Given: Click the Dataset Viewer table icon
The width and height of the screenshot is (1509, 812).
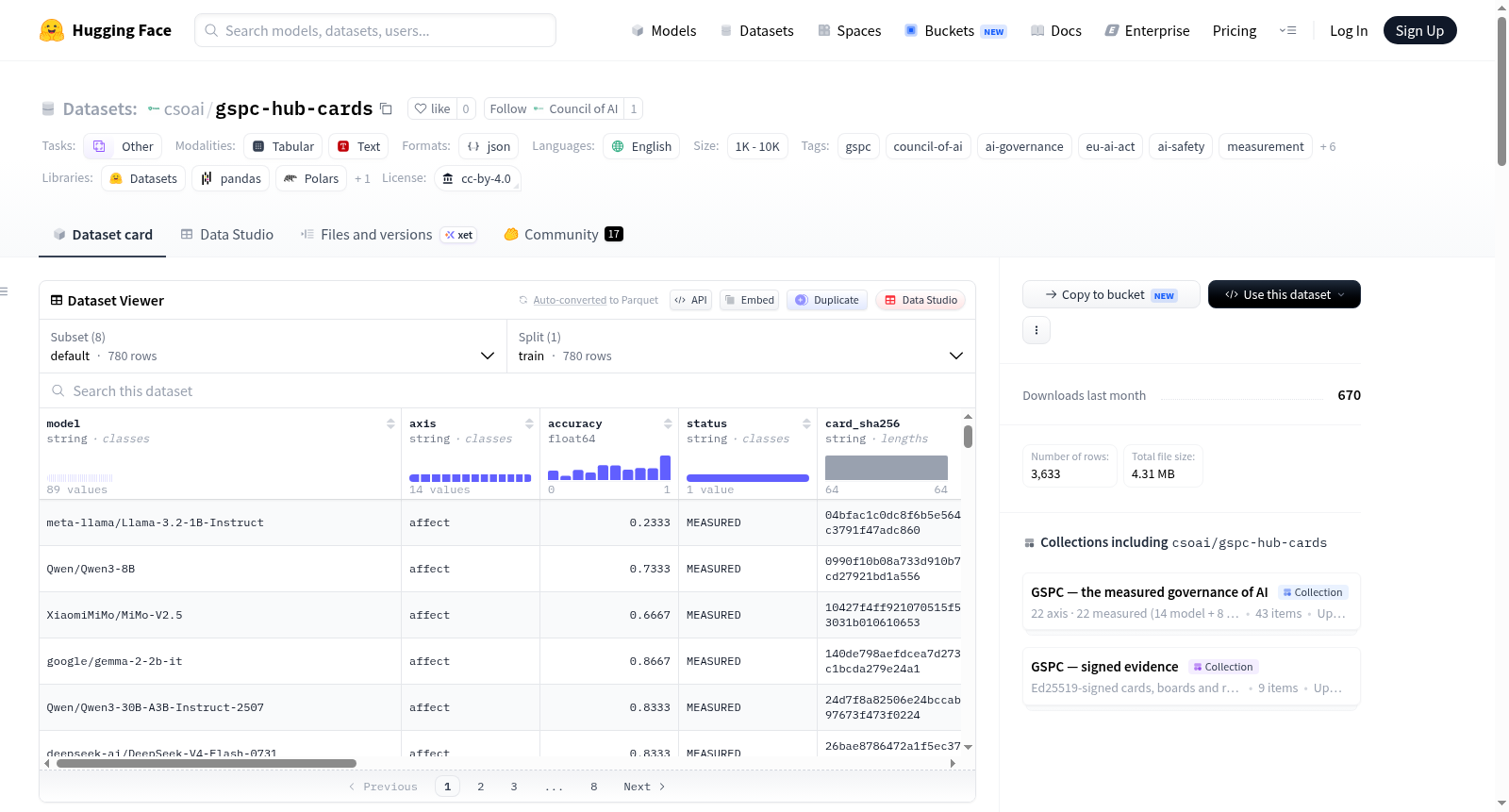Looking at the screenshot, I should (57, 300).
